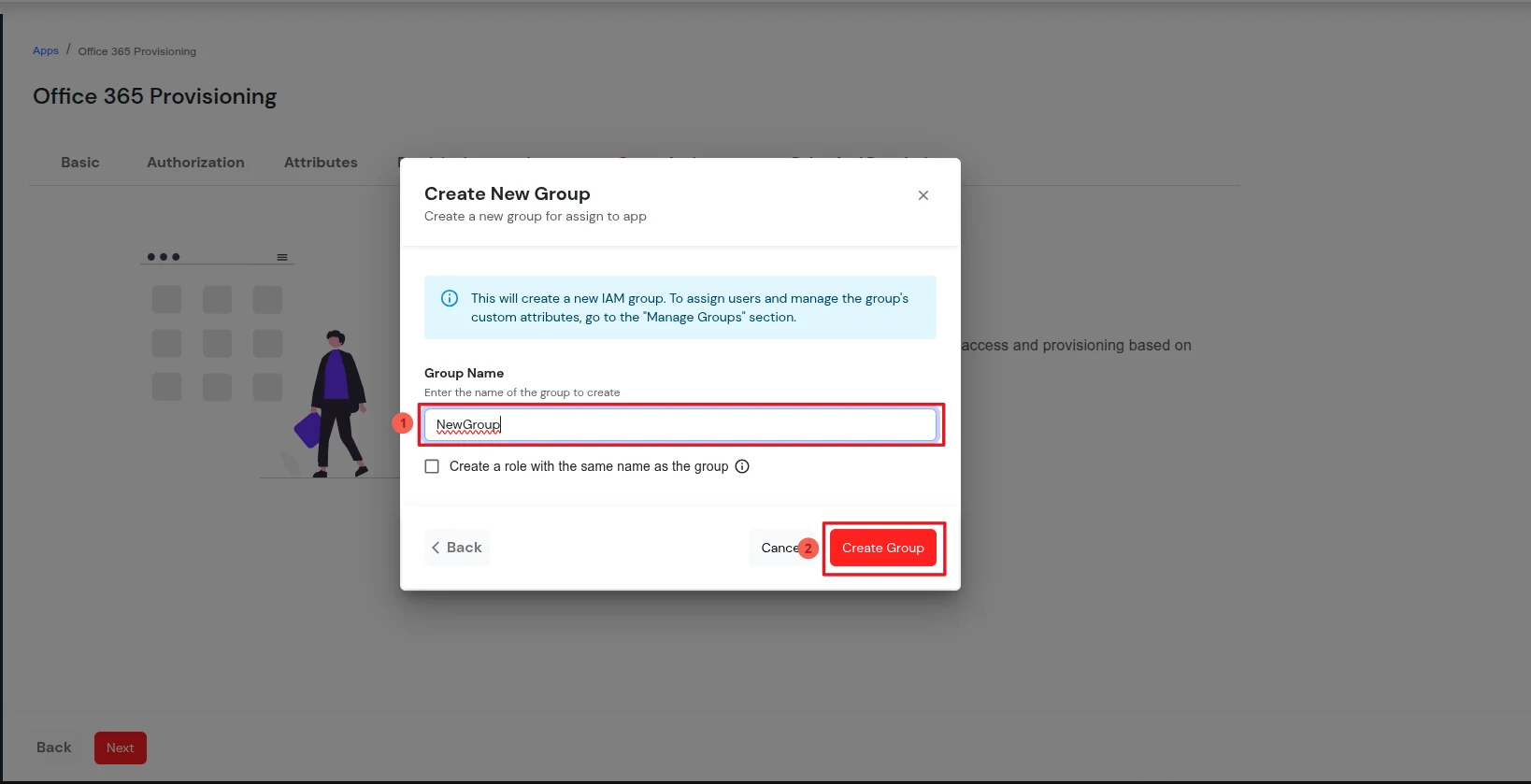
Task: Click the page-level Back button beside Next
Action: (x=54, y=748)
